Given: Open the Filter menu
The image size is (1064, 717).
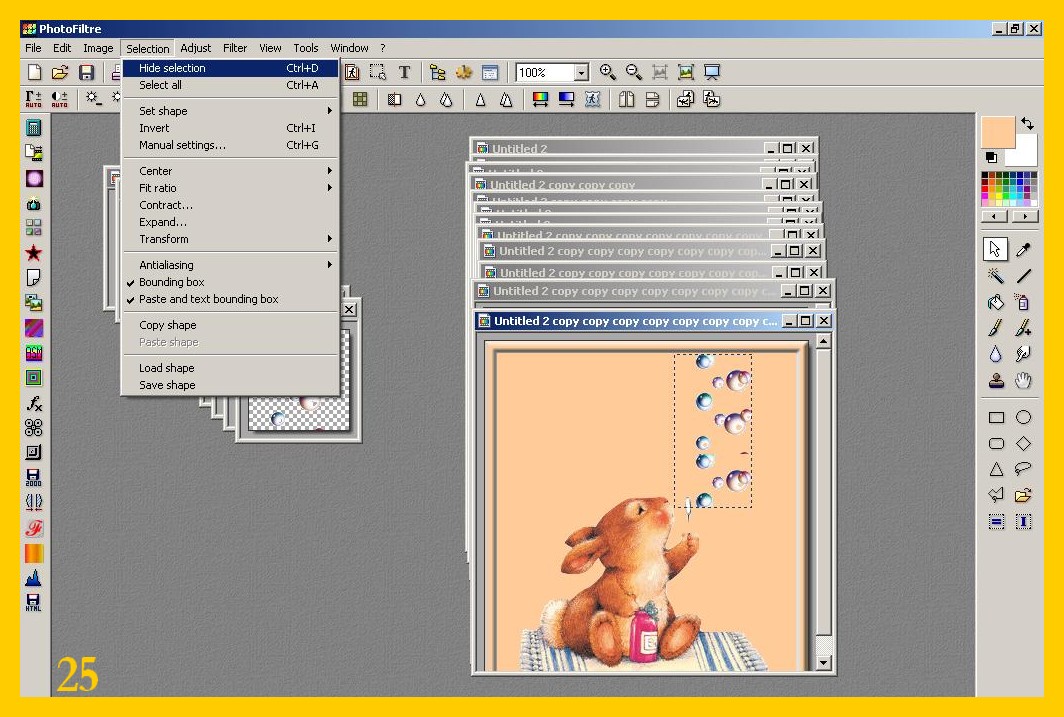Looking at the screenshot, I should [x=235, y=48].
